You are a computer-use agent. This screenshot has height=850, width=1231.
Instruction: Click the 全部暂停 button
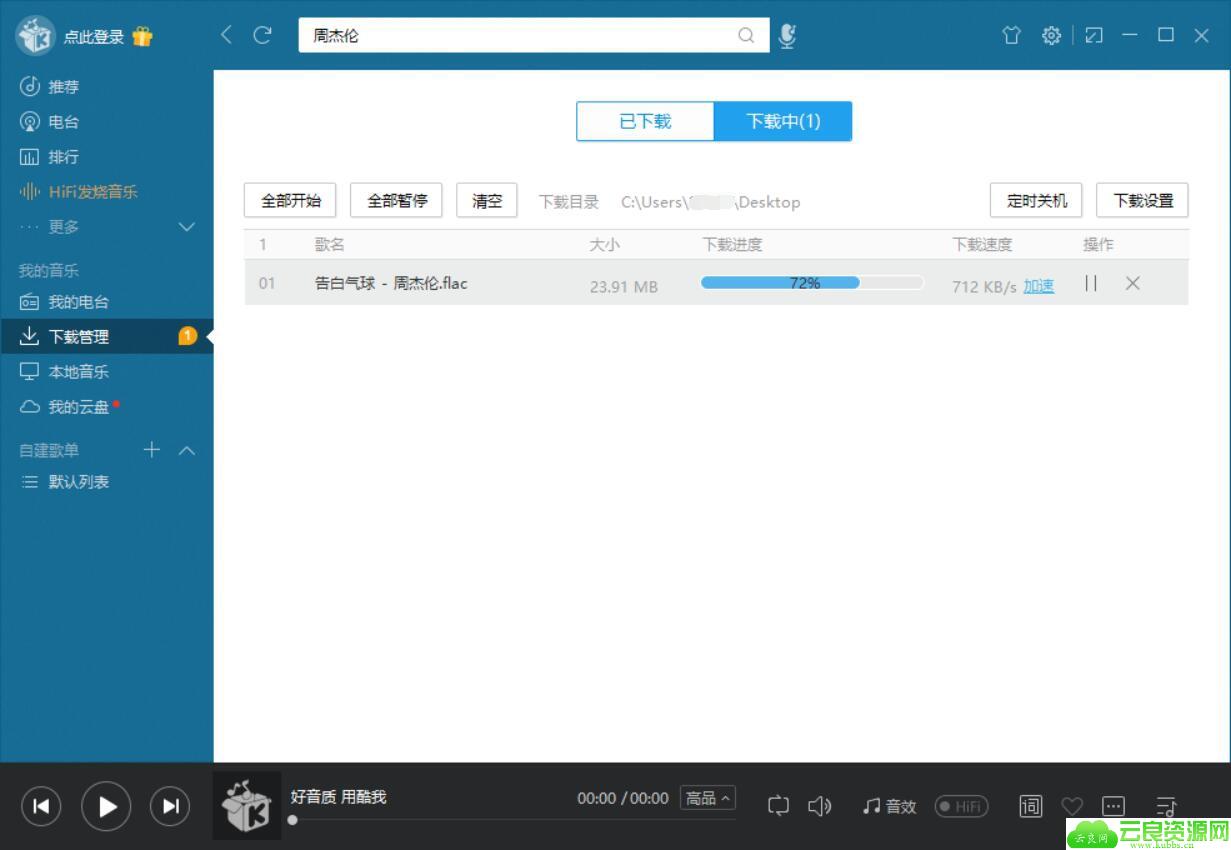pyautogui.click(x=397, y=200)
